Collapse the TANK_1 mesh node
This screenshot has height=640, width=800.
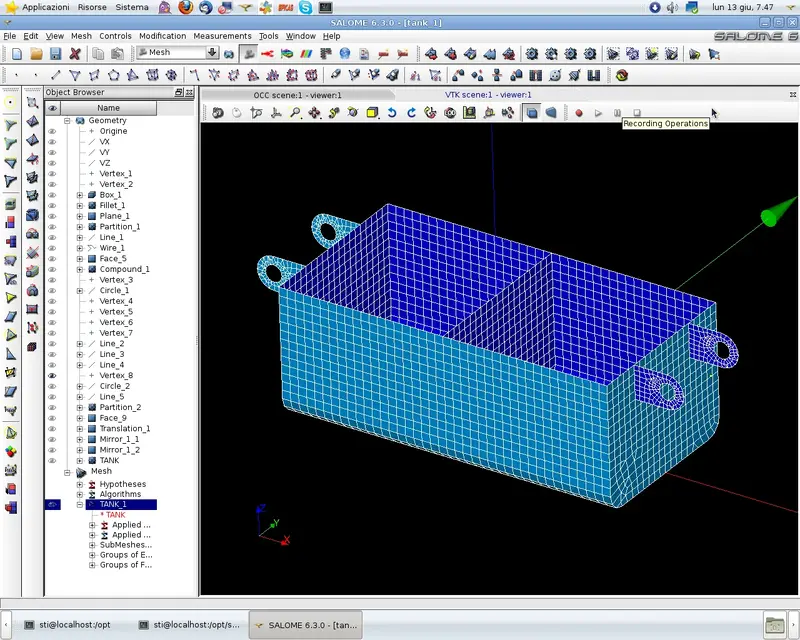pyautogui.click(x=80, y=504)
